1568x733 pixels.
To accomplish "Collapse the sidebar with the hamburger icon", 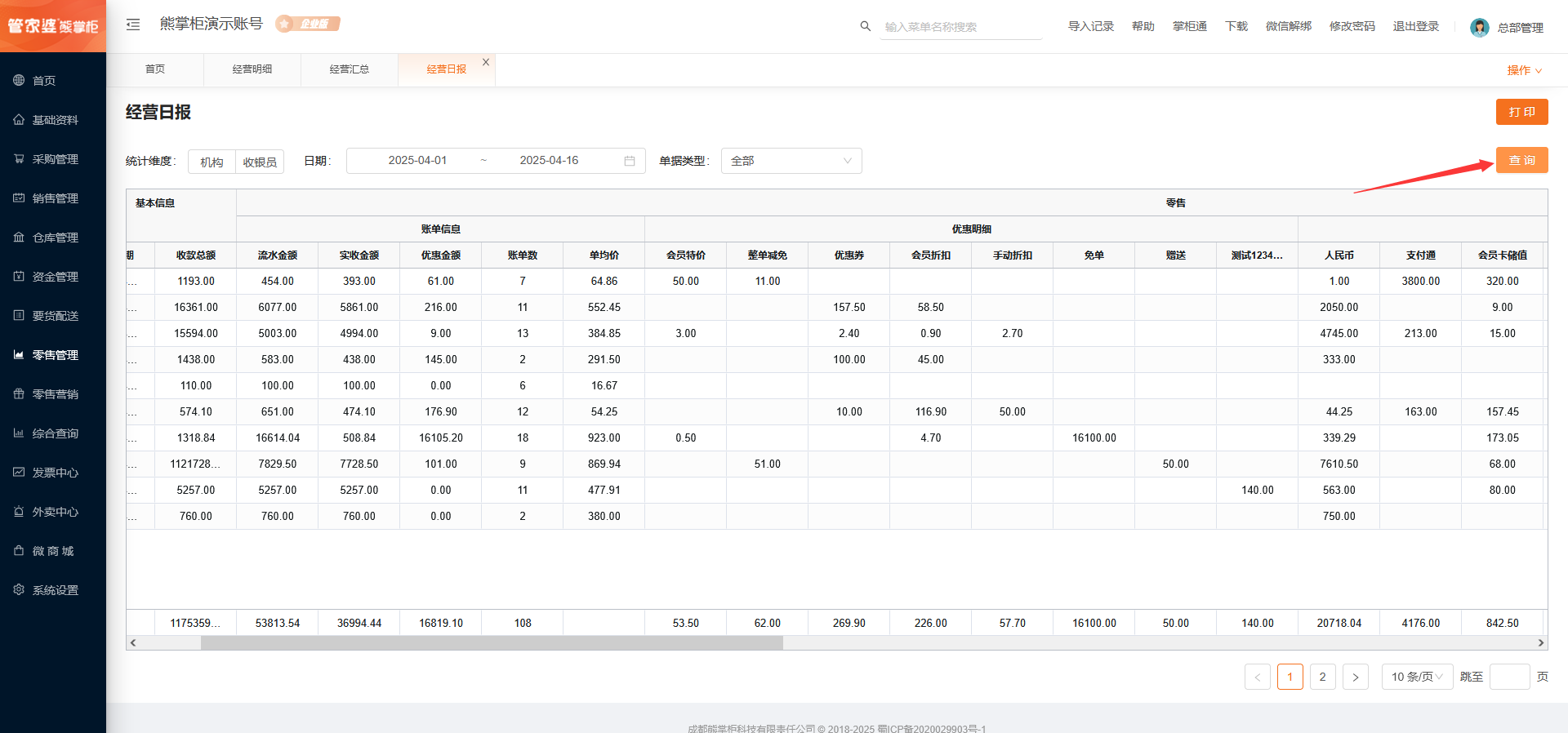I will 133,24.
